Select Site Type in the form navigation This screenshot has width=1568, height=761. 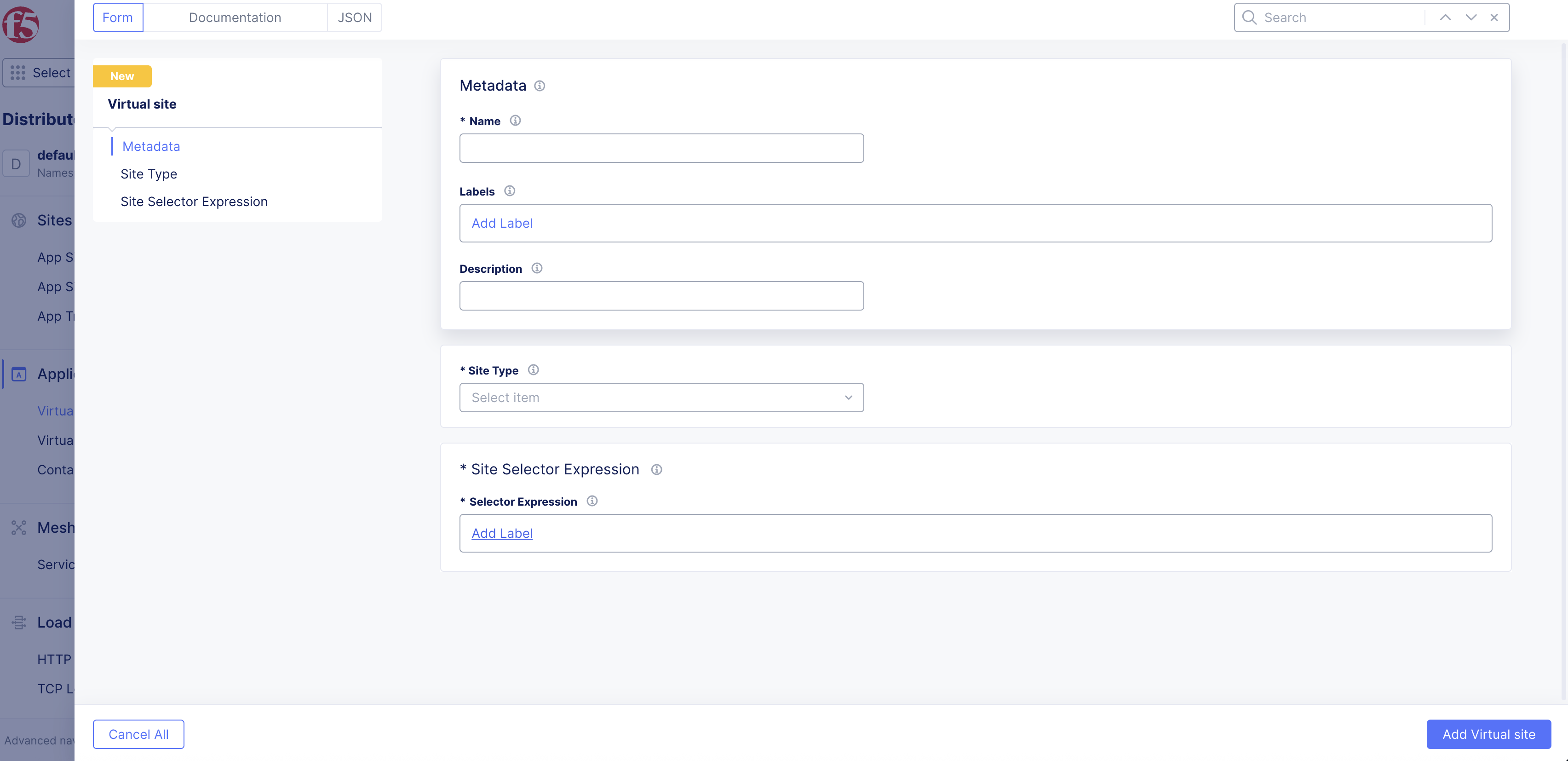(149, 174)
